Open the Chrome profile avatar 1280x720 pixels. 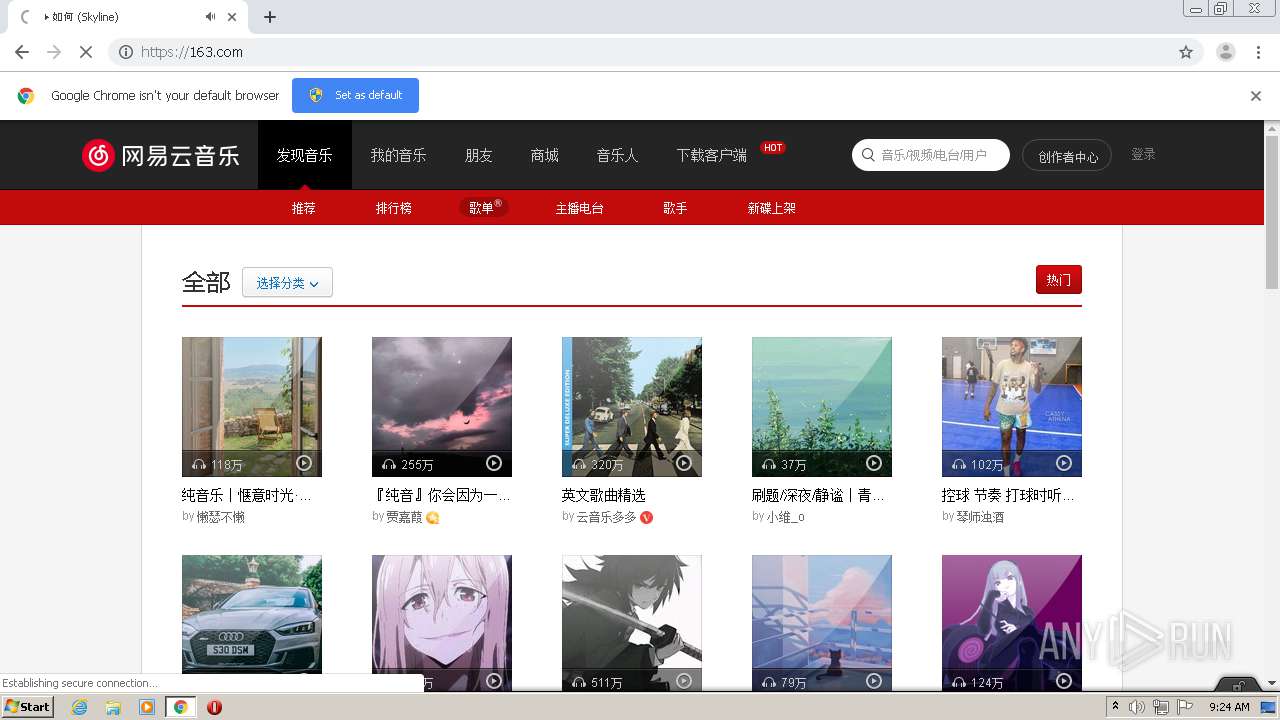[1225, 52]
